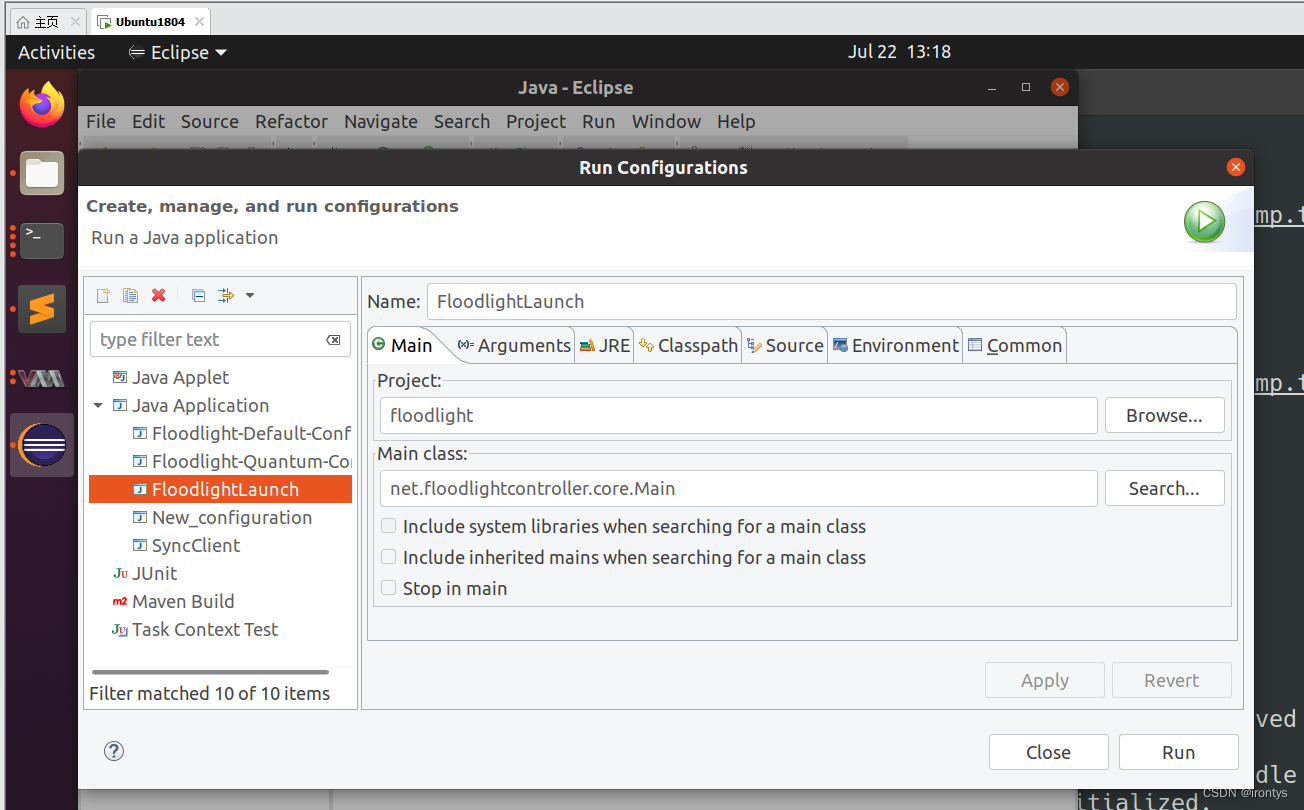Clear the filter text field

click(333, 340)
